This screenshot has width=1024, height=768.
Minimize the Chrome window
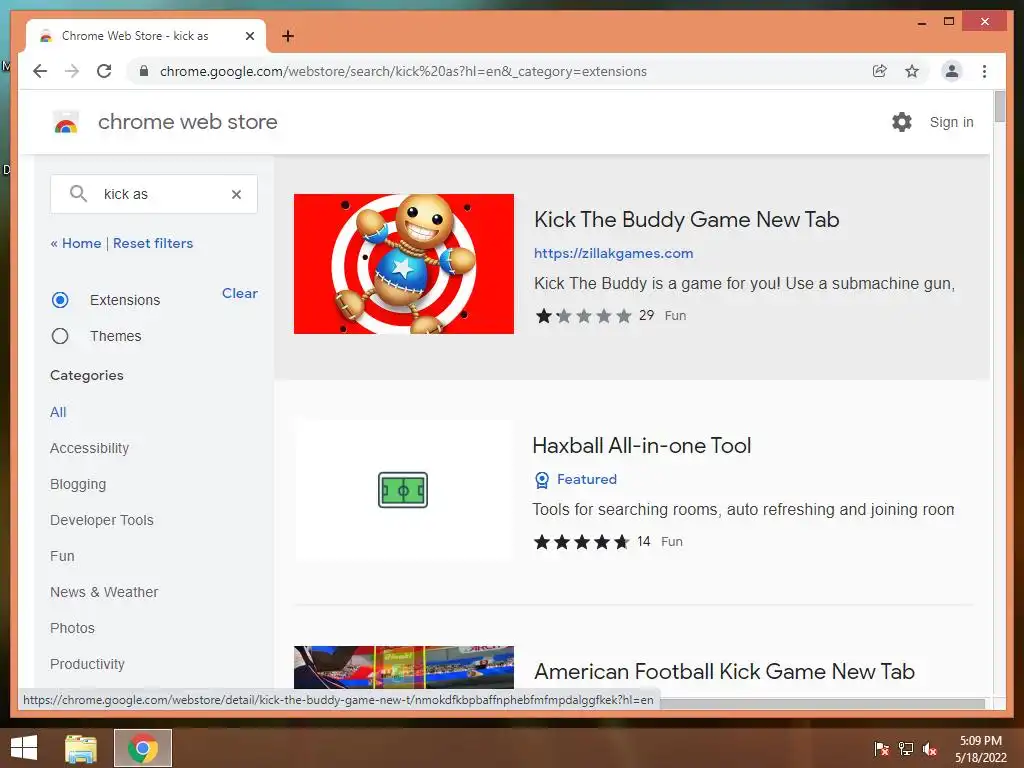point(921,22)
